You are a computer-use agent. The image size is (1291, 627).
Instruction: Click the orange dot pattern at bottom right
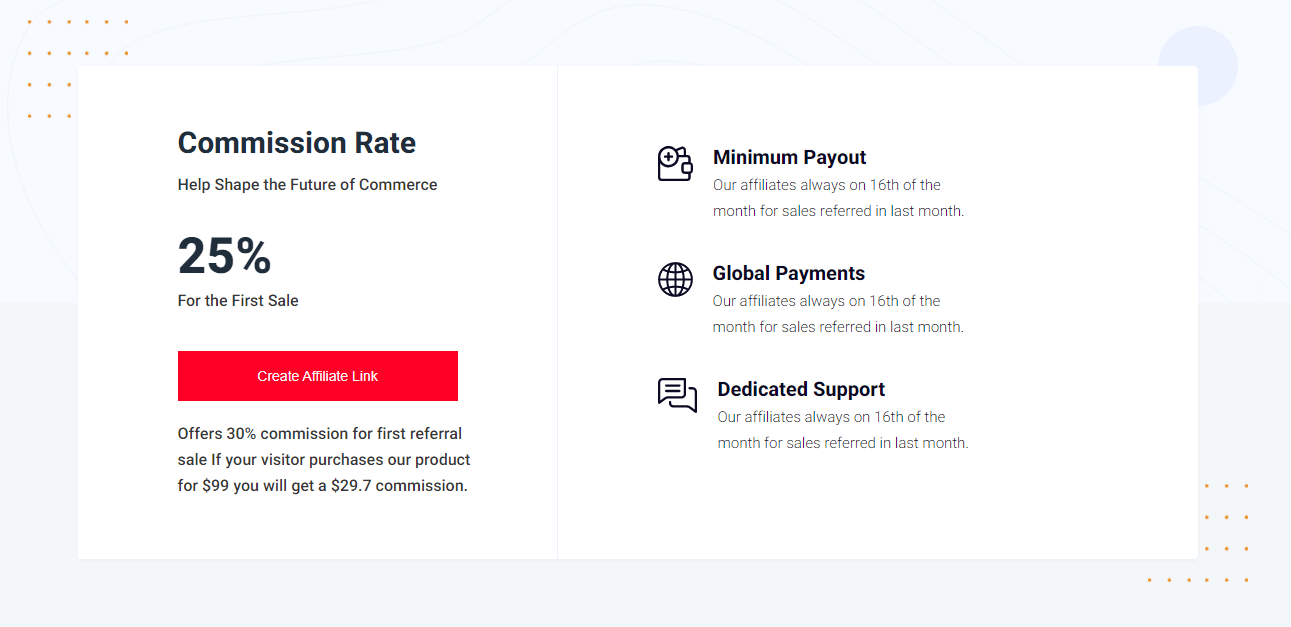click(1198, 532)
